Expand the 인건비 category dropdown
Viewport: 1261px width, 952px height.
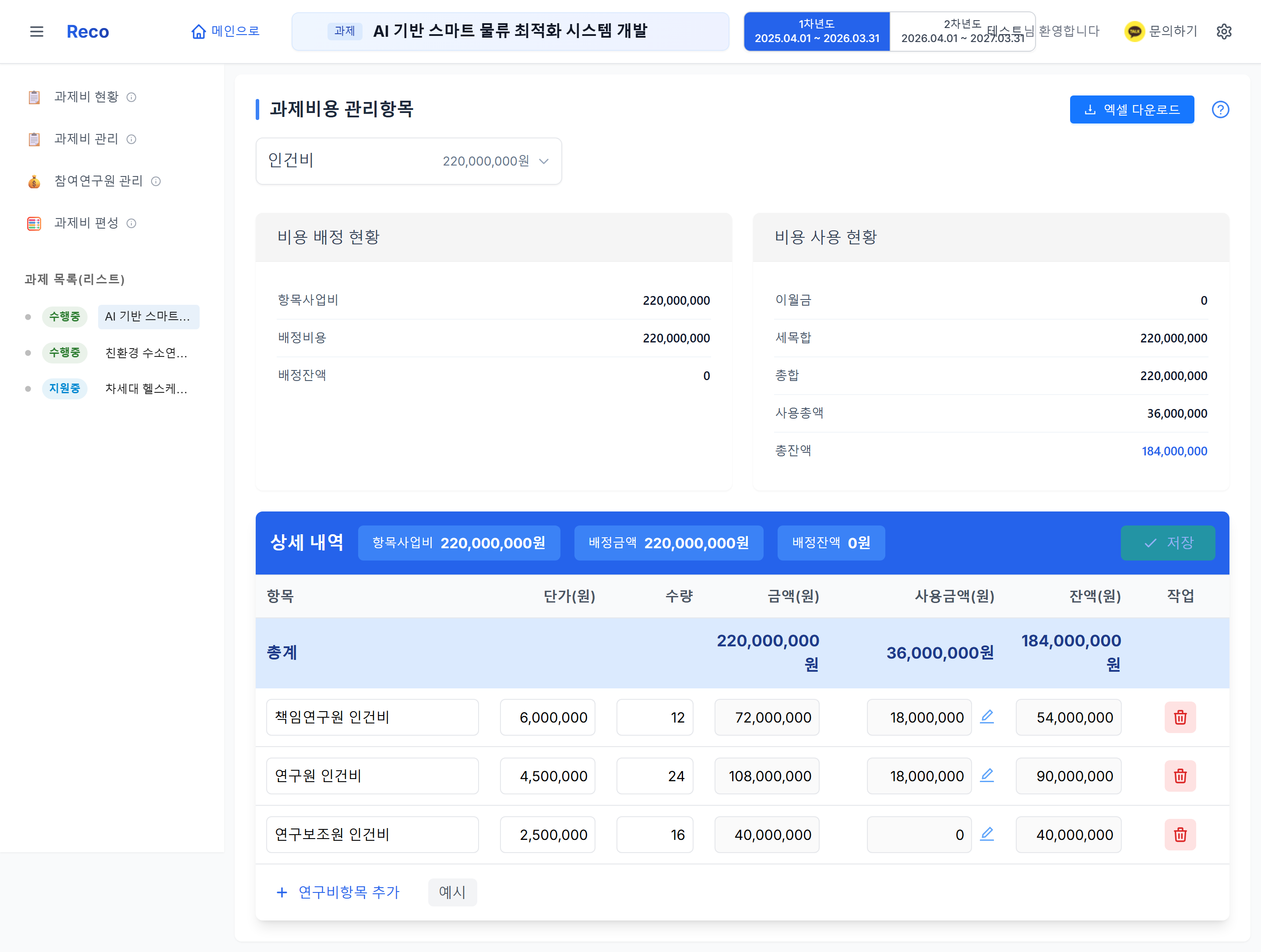click(x=408, y=161)
